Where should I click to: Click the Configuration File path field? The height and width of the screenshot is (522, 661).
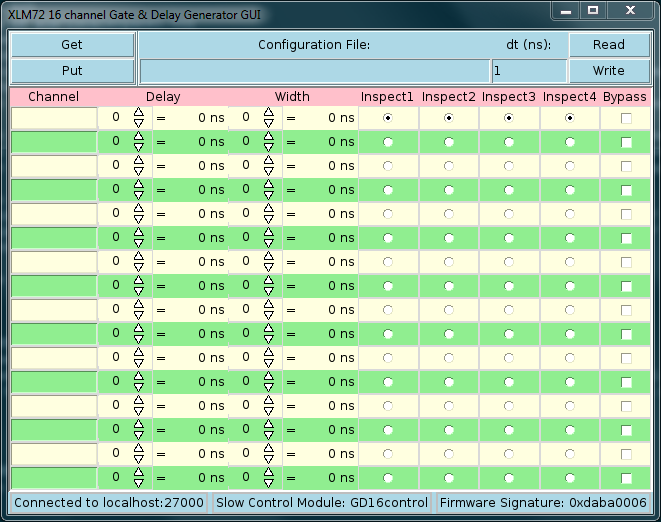(x=314, y=71)
